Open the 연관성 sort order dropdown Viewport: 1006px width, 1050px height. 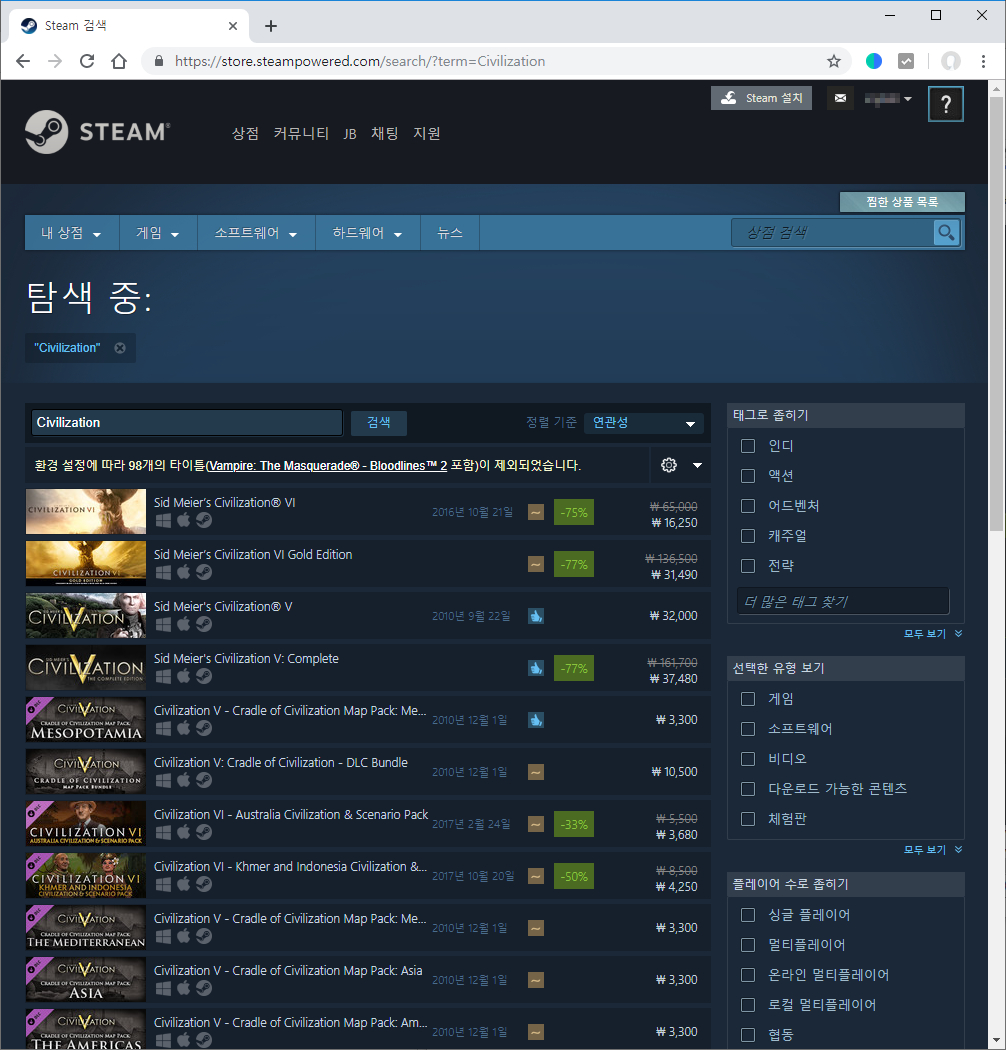[644, 423]
